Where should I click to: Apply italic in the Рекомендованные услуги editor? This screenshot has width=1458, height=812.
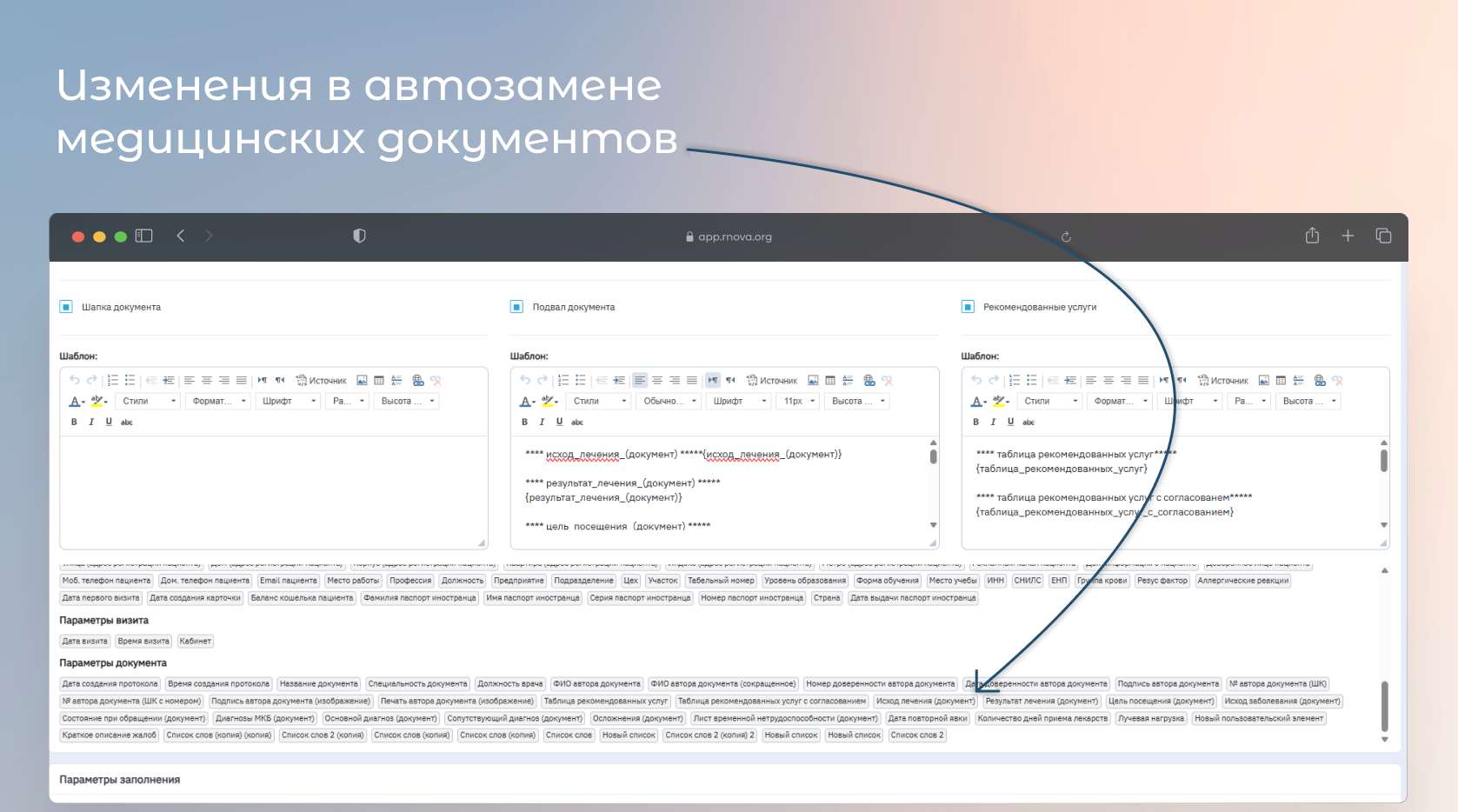(993, 423)
